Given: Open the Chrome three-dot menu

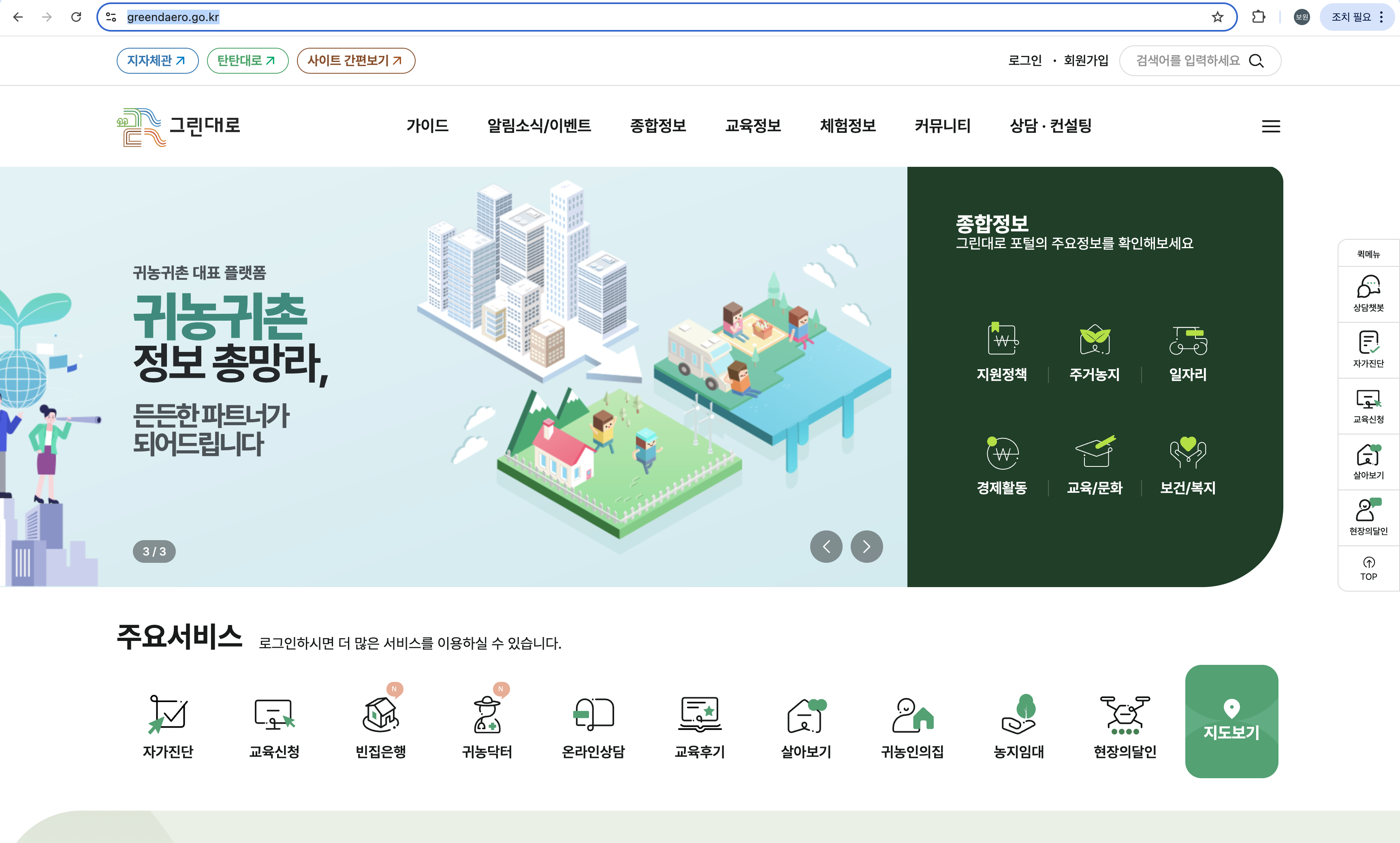Looking at the screenshot, I should [x=1381, y=17].
